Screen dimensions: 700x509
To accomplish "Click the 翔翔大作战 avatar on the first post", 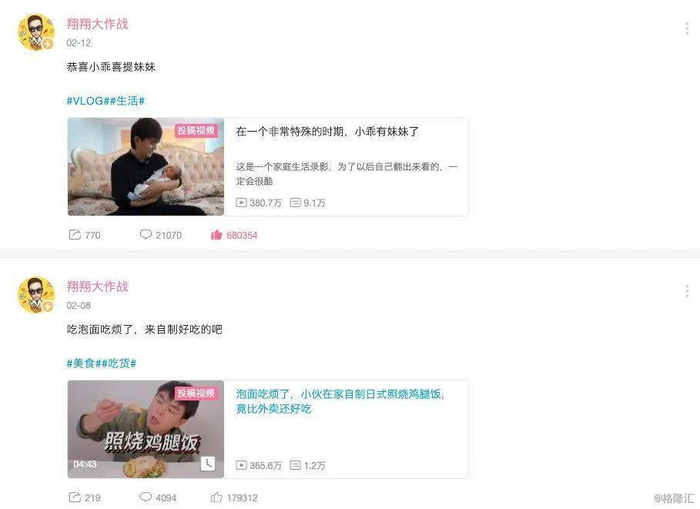I will pos(36,32).
